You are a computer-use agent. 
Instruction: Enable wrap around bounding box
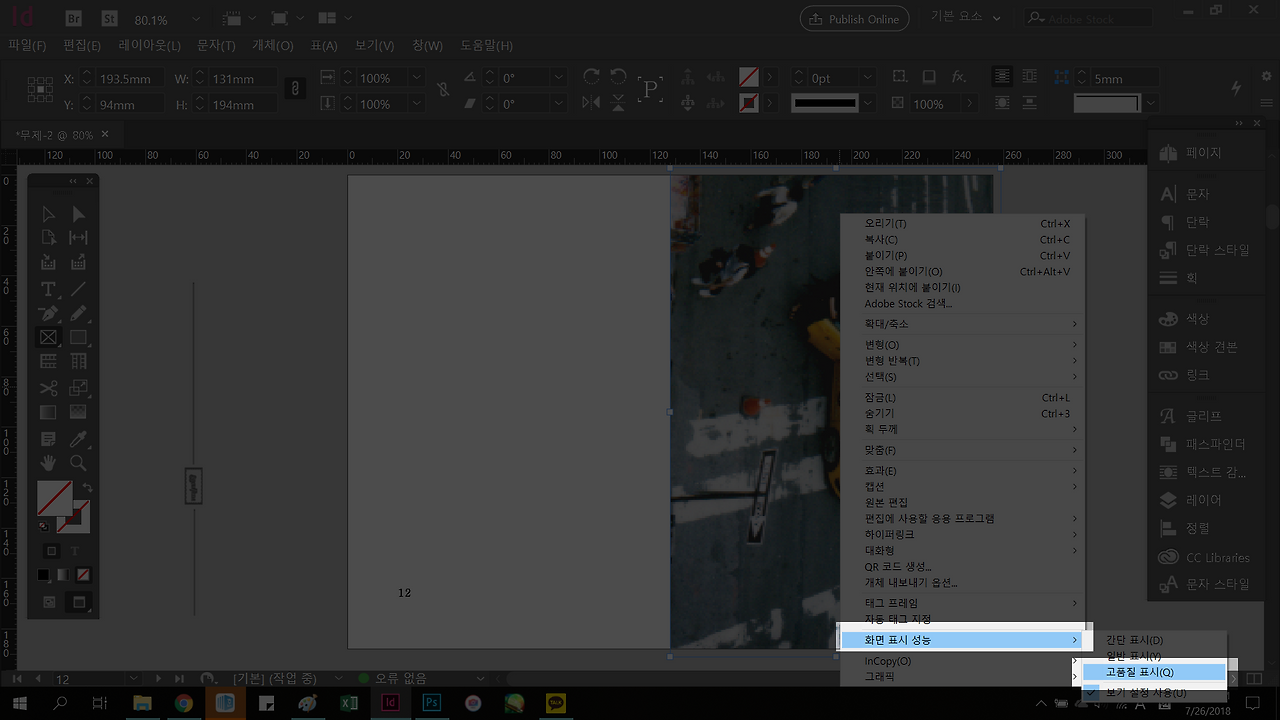point(1029,77)
